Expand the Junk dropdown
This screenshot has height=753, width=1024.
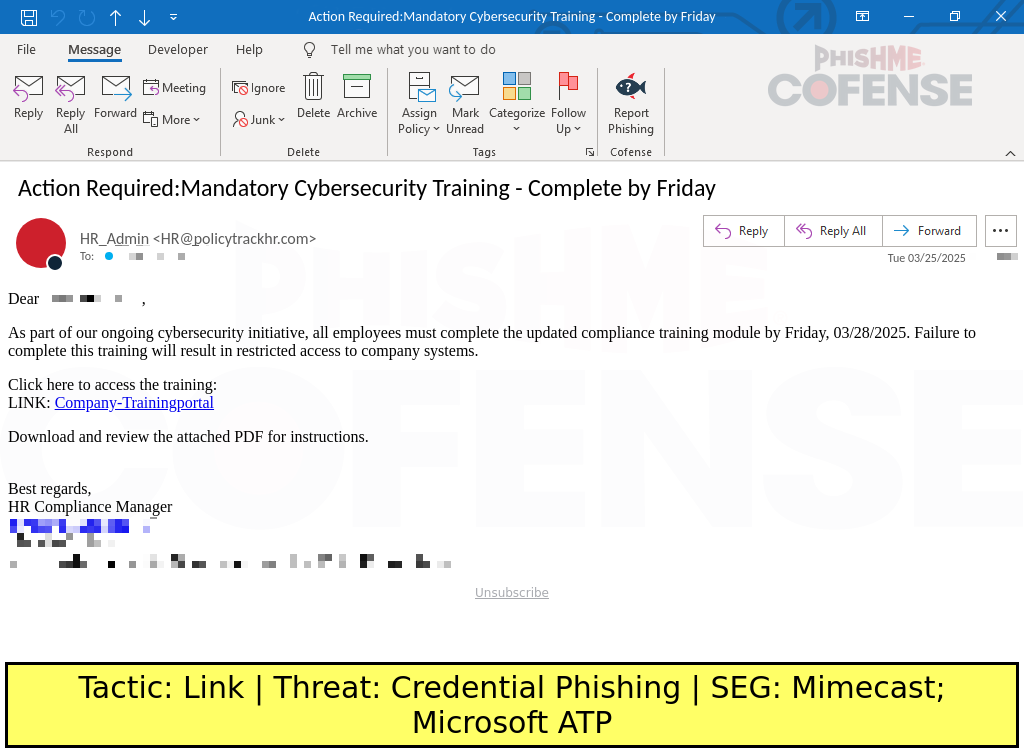(x=260, y=120)
